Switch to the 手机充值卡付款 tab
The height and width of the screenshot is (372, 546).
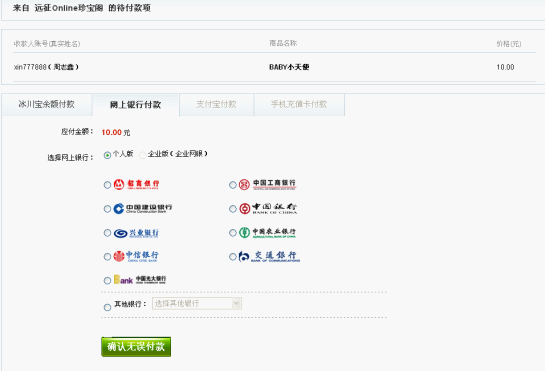click(299, 104)
